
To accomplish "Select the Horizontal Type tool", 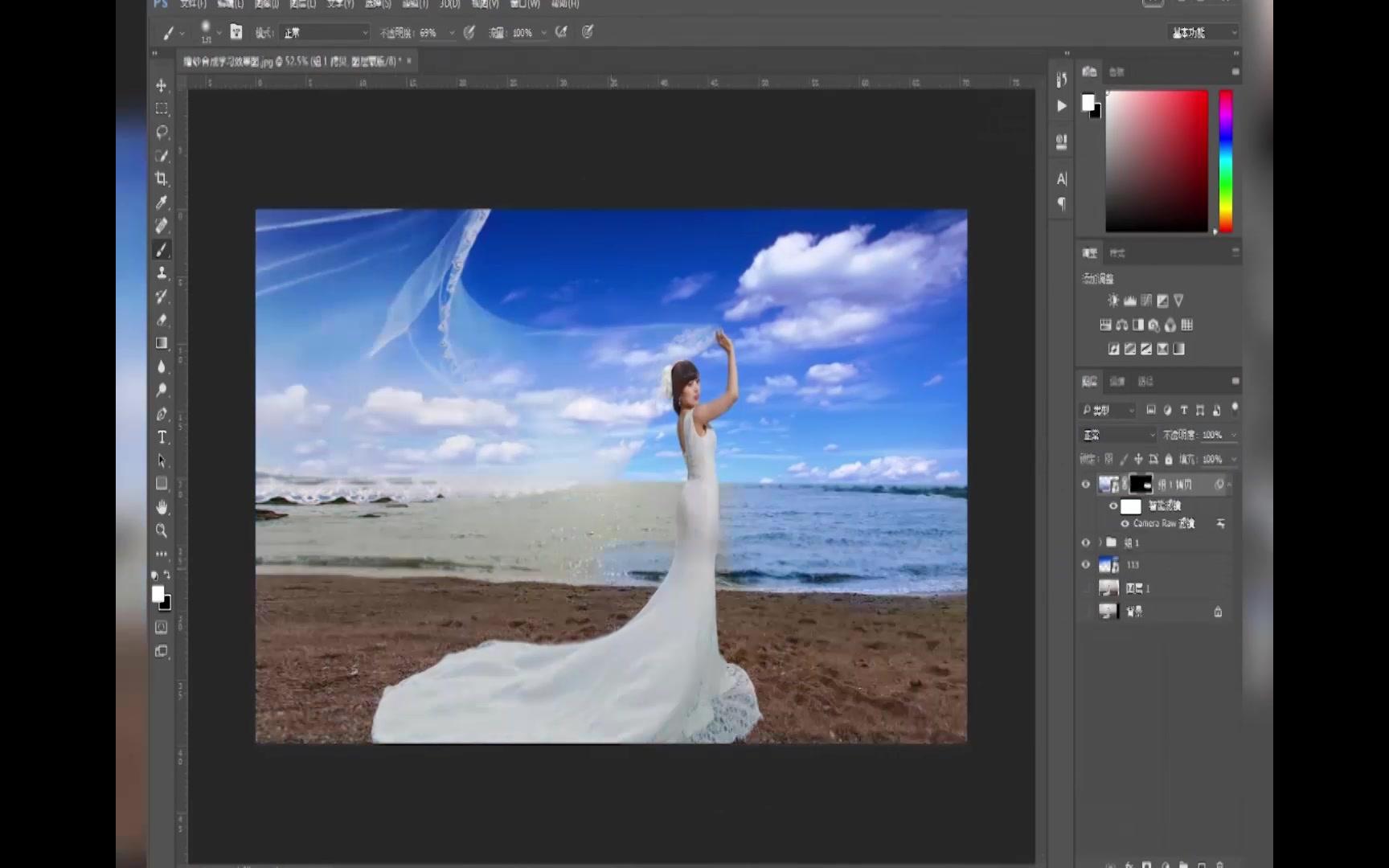I will coord(162,437).
